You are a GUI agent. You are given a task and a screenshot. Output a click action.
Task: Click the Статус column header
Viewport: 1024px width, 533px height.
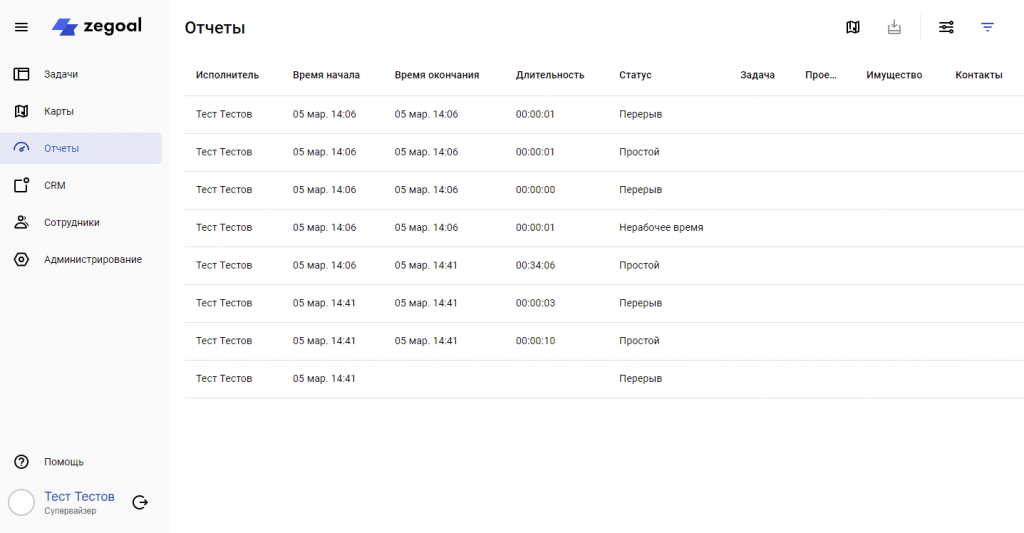click(x=635, y=75)
